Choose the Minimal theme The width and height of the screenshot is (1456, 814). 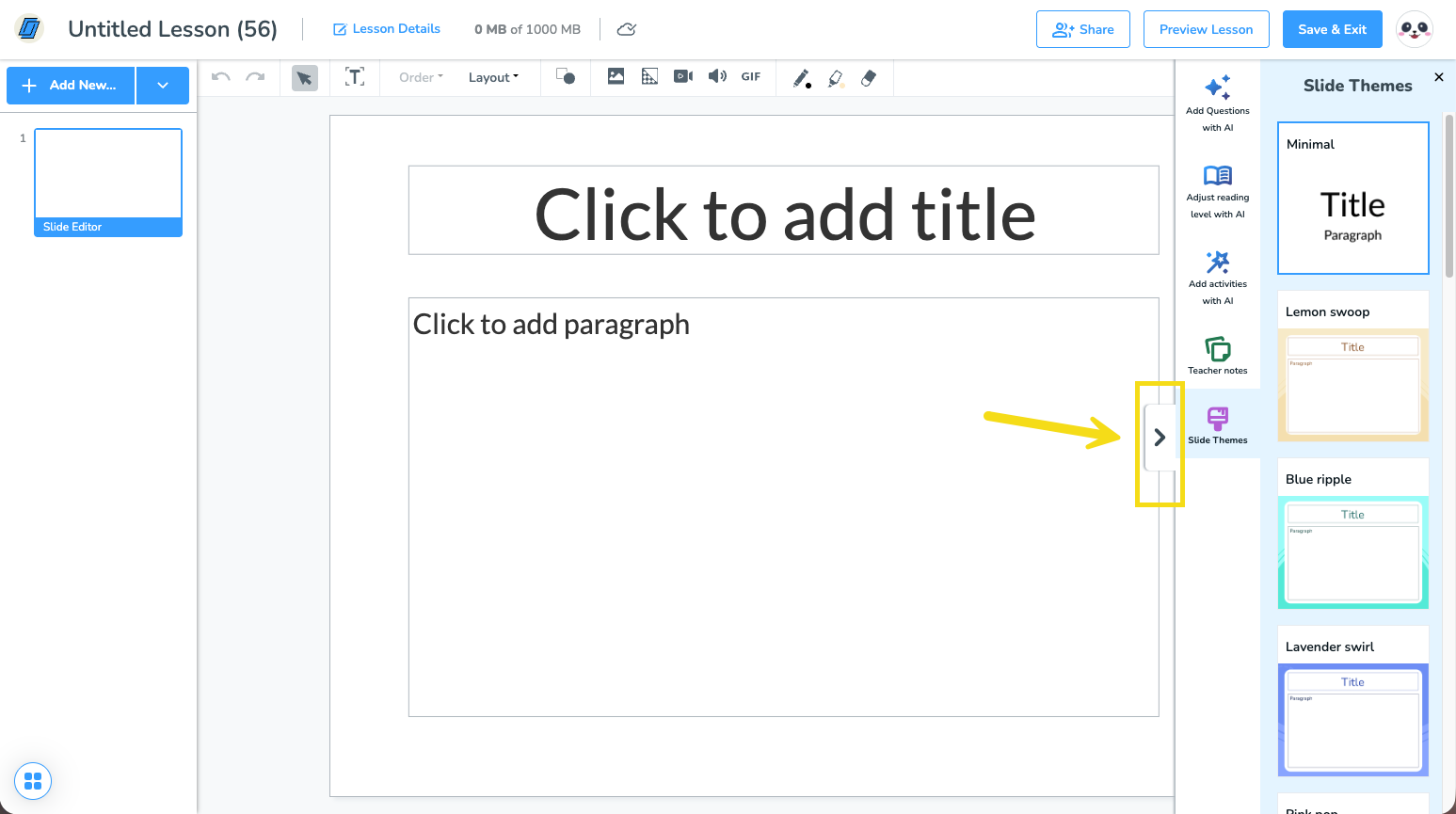coord(1353,199)
